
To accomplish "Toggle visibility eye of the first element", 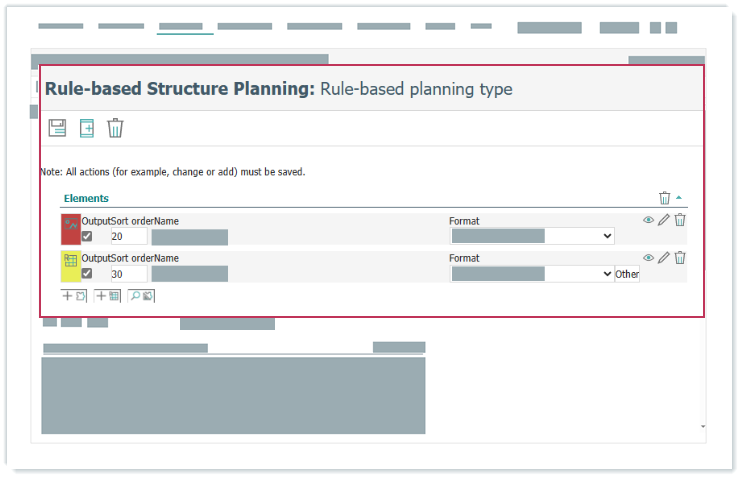I will (648, 220).
